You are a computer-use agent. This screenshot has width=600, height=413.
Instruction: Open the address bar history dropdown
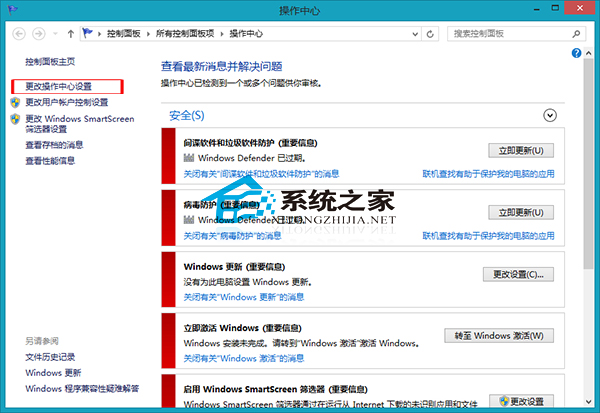(x=415, y=34)
